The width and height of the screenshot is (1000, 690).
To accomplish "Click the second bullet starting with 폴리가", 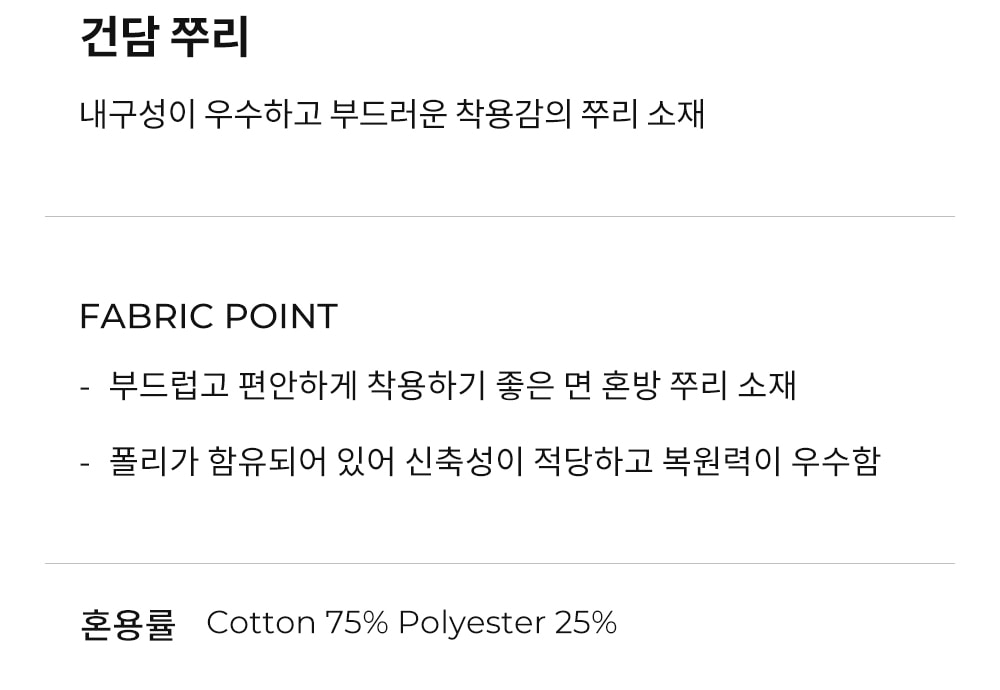I will pyautogui.click(x=494, y=461).
